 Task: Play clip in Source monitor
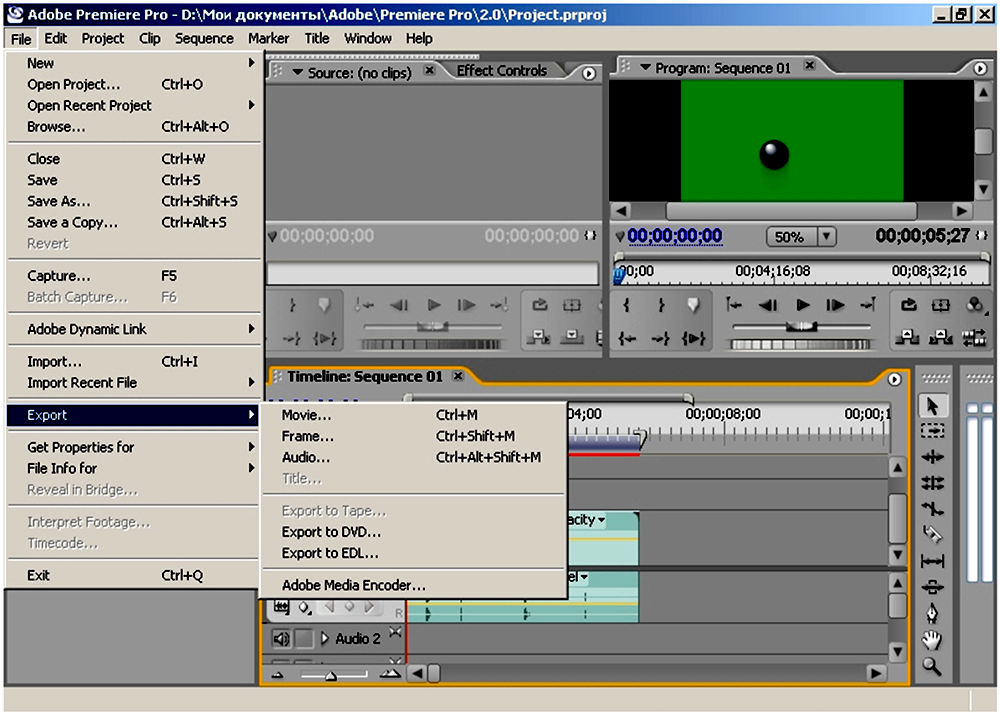434,305
